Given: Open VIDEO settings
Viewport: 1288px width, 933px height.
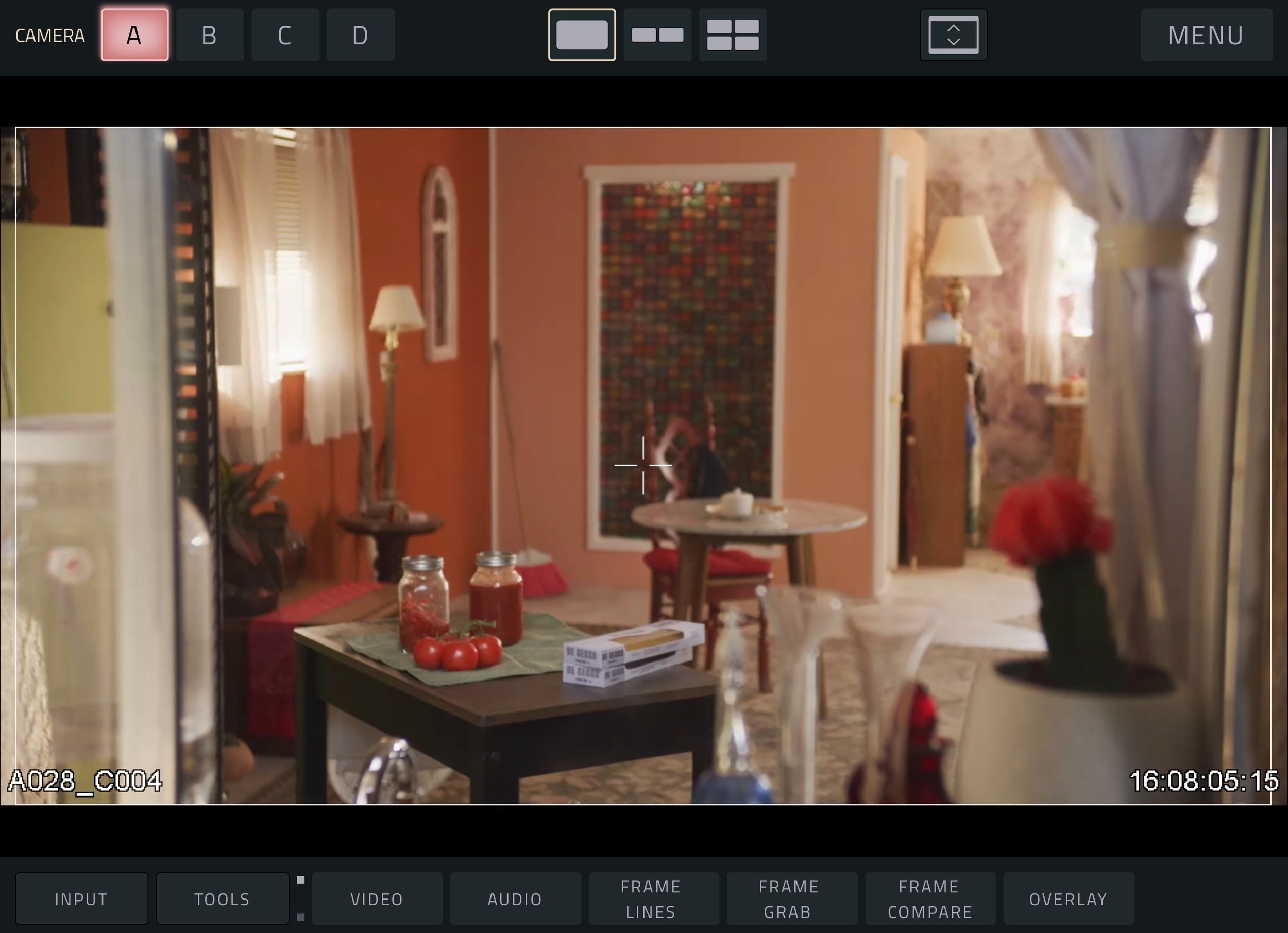Looking at the screenshot, I should [x=377, y=899].
